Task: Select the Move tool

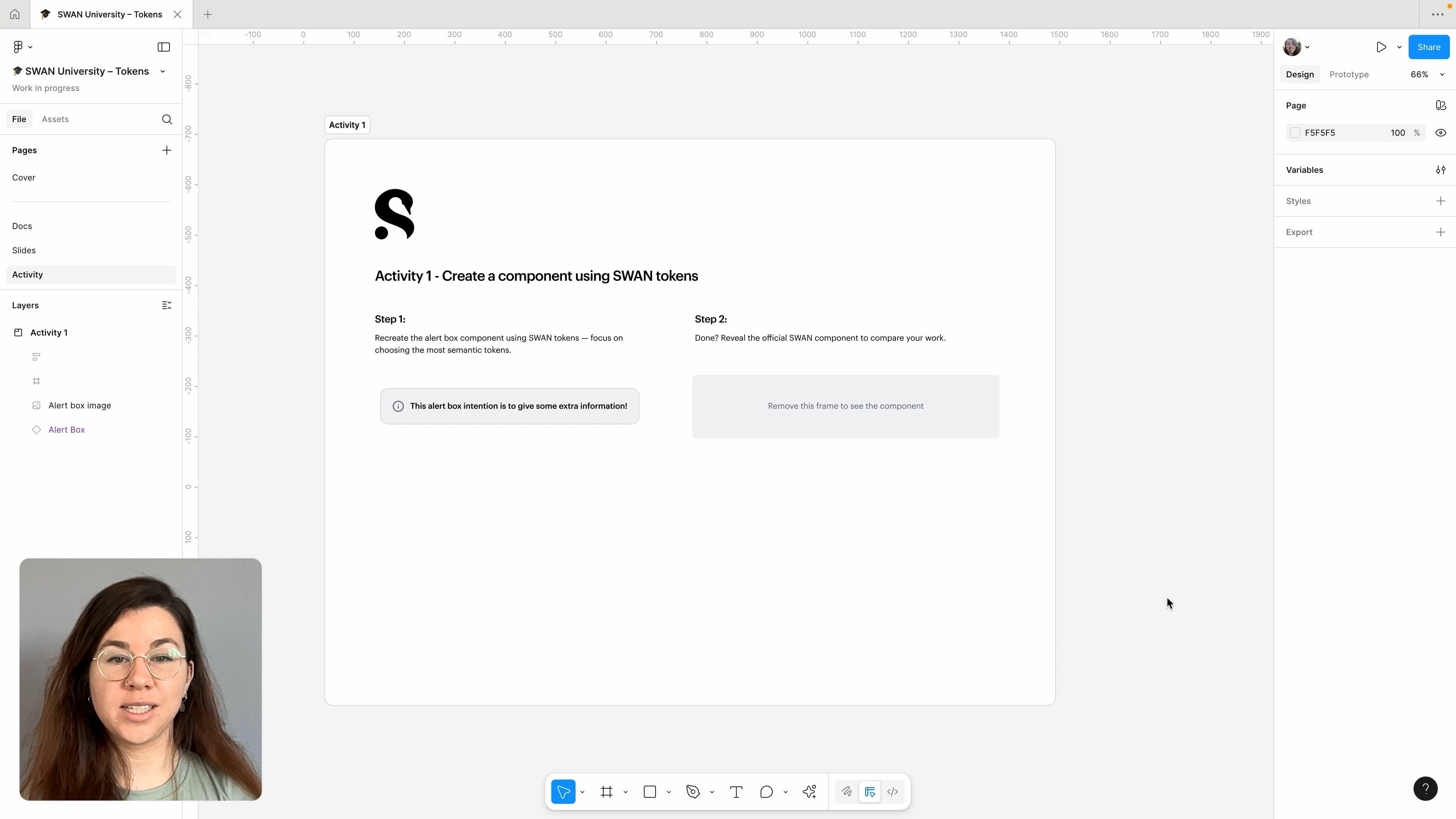Action: click(563, 792)
